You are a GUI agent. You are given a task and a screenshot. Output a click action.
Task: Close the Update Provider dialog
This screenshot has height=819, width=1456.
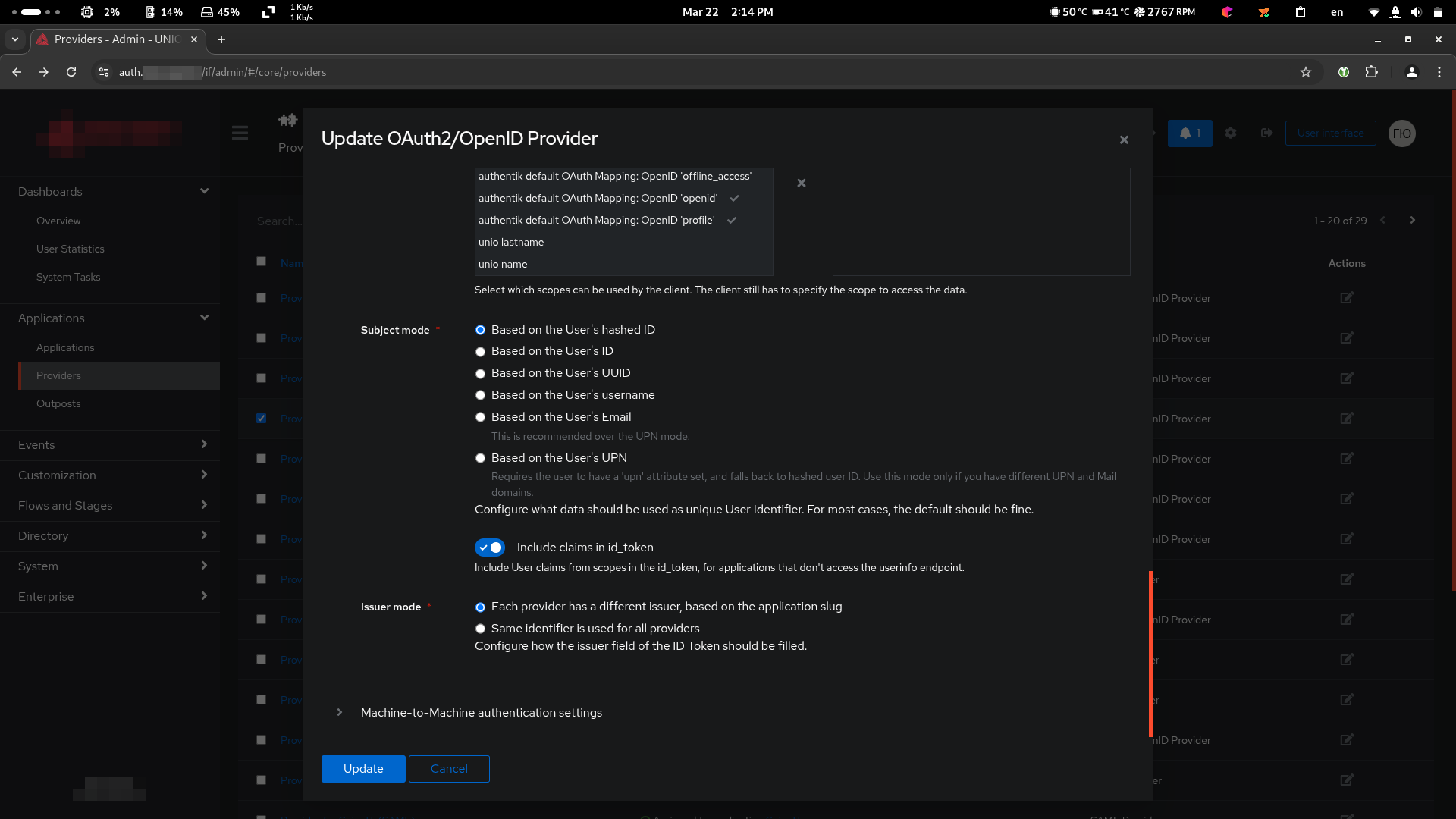pos(1124,140)
